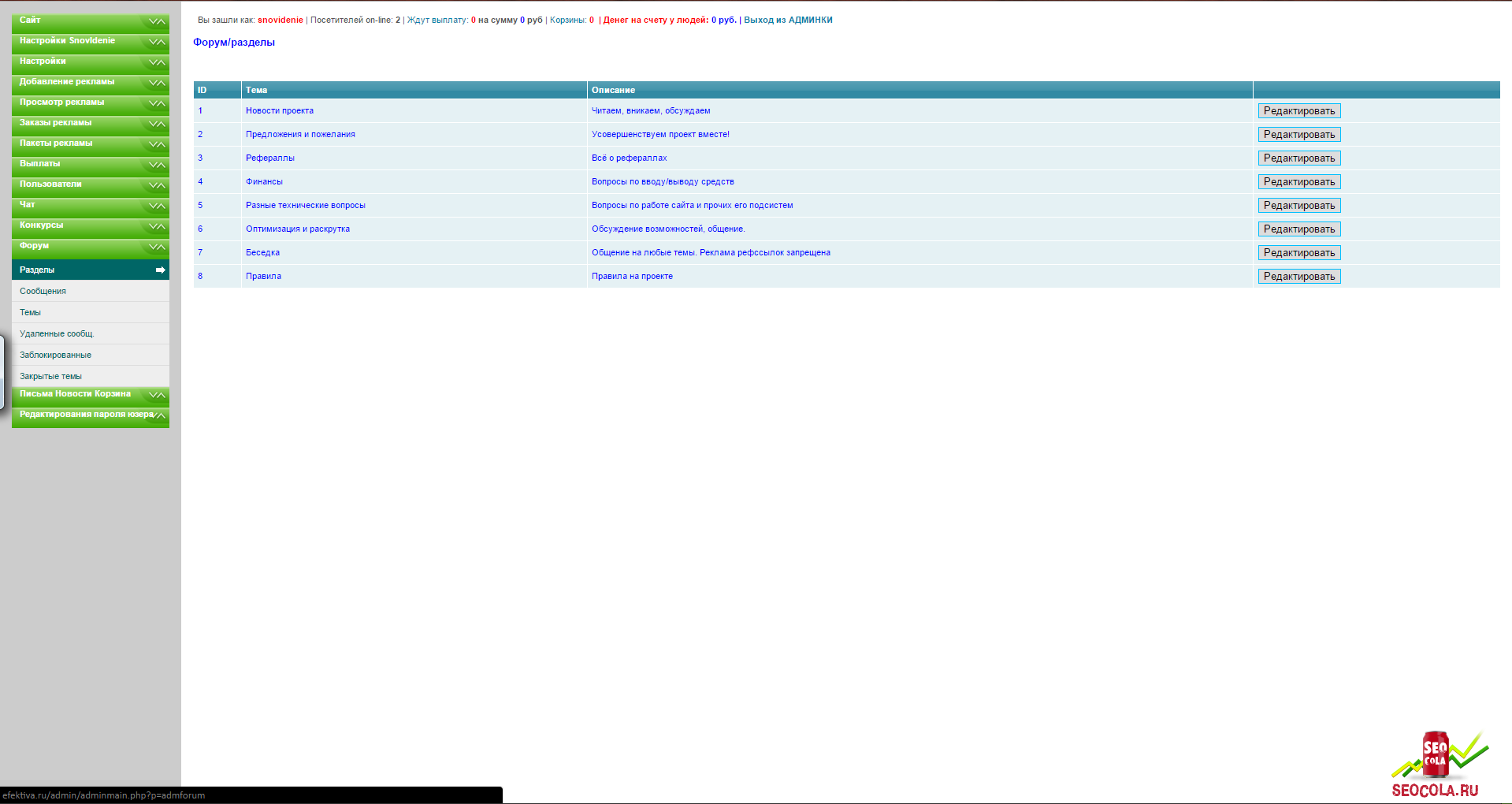1512x804 pixels.
Task: Click chevron icon on Пакеты рекламы
Action: click(x=157, y=144)
